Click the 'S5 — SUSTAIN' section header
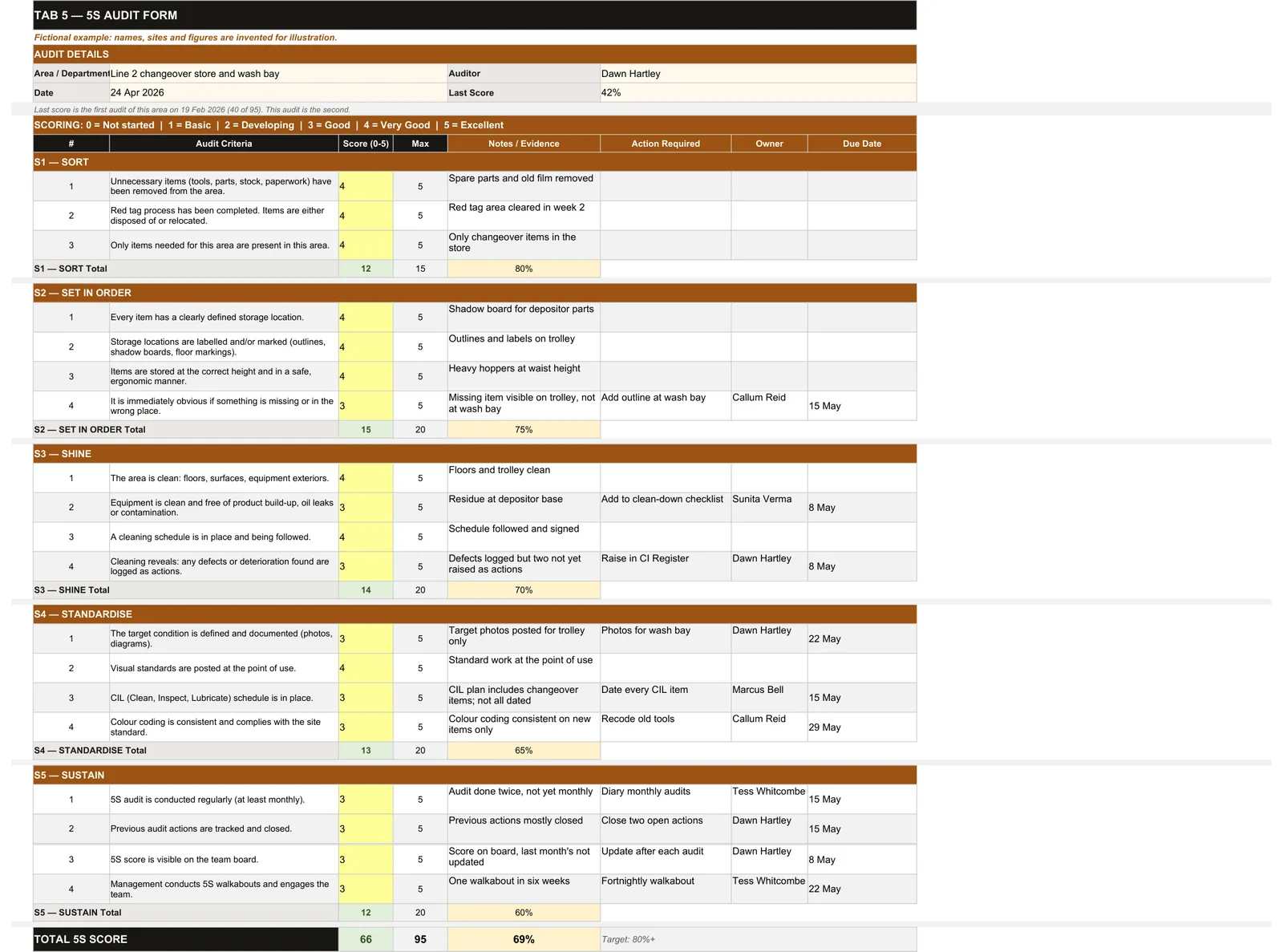1283x952 pixels. pos(475,776)
